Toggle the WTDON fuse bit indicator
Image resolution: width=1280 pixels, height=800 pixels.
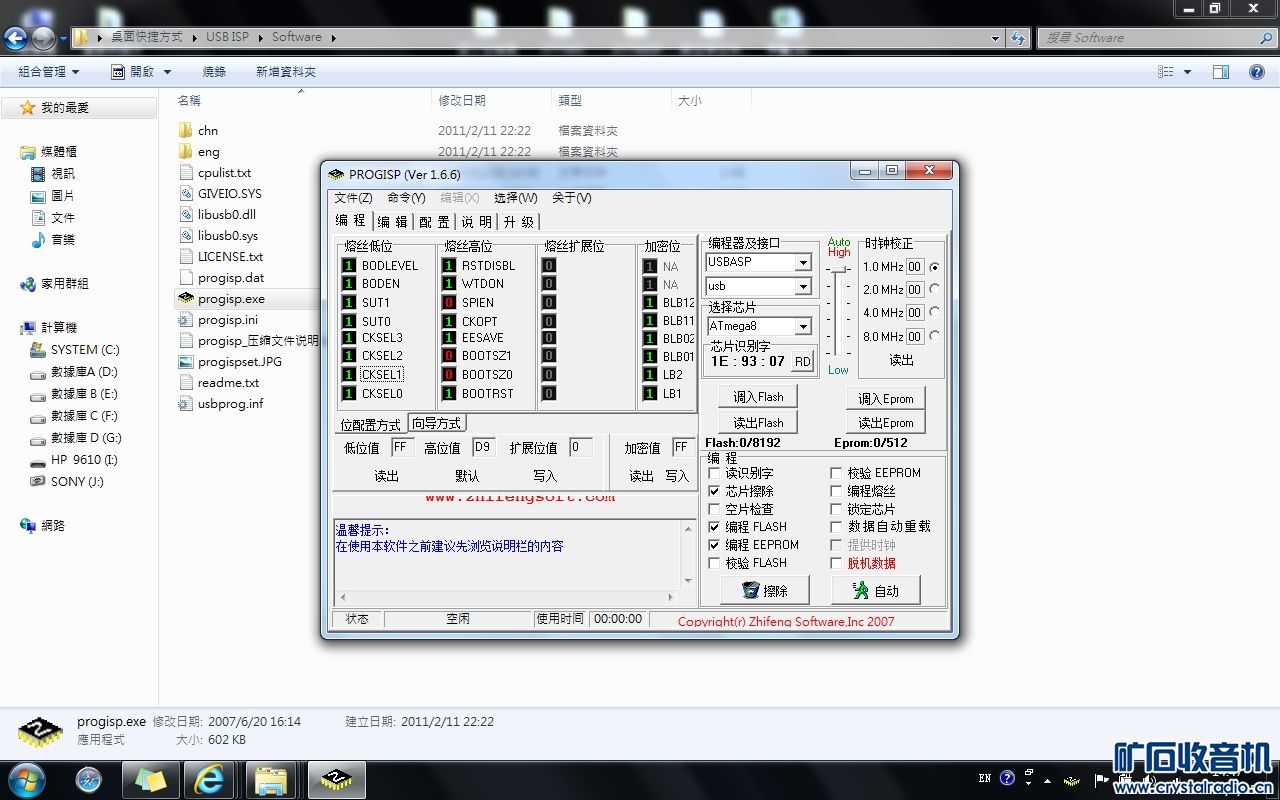point(449,284)
